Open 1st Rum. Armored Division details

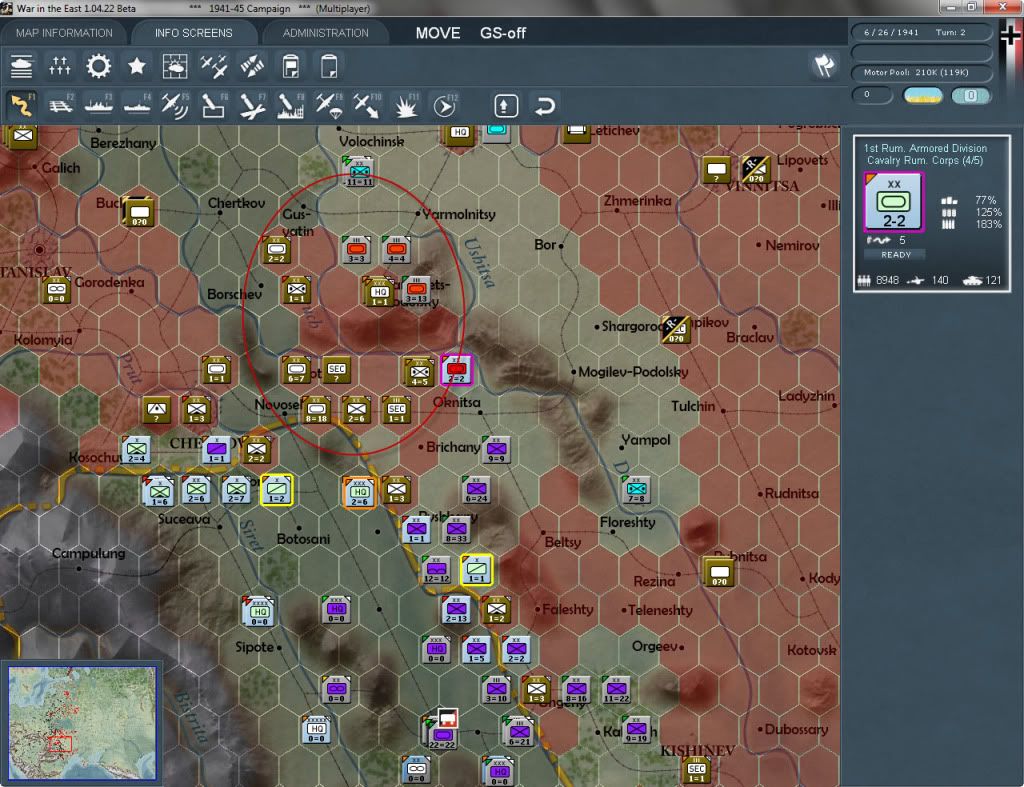(x=925, y=148)
